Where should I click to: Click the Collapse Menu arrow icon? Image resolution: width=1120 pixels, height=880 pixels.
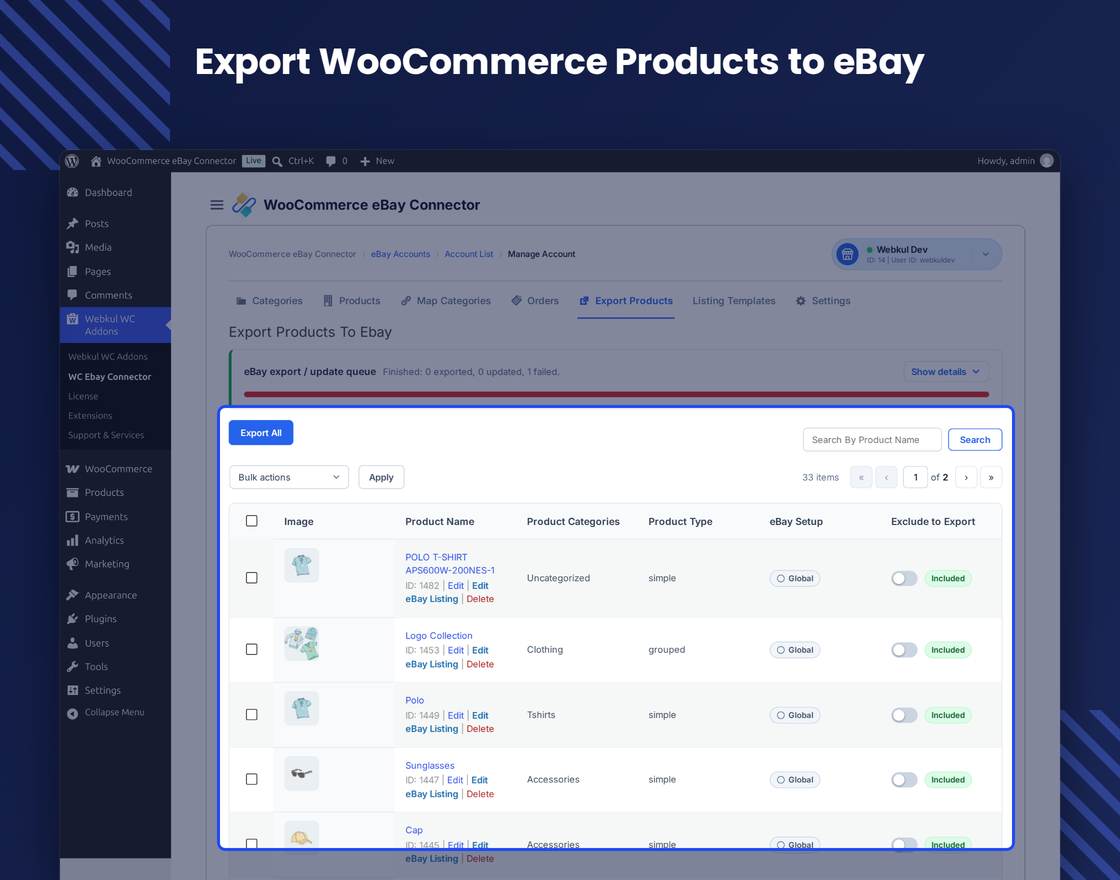point(73,713)
